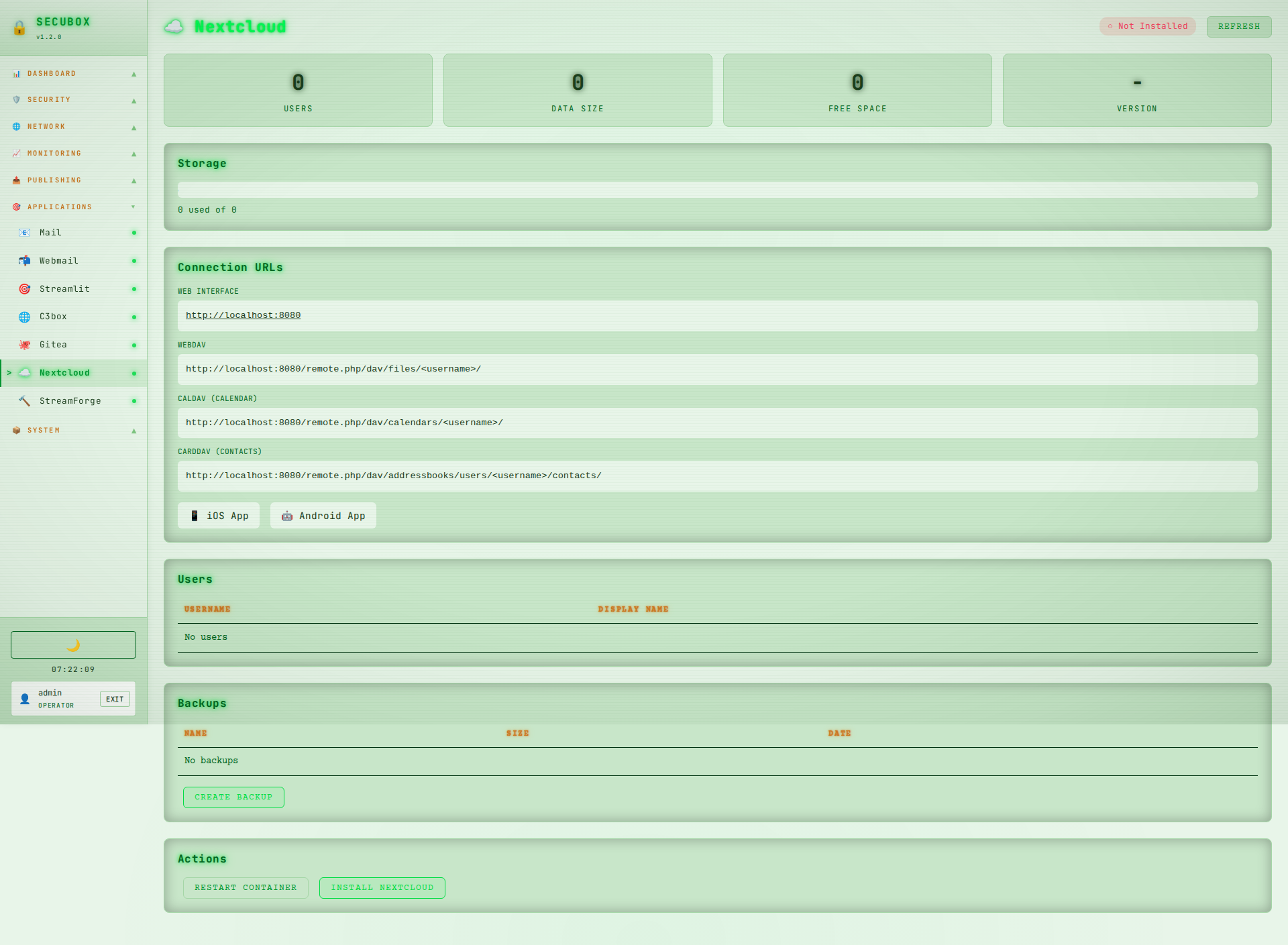Click the INSTALL NEXTCLOUD button
The height and width of the screenshot is (945, 1288).
[382, 887]
